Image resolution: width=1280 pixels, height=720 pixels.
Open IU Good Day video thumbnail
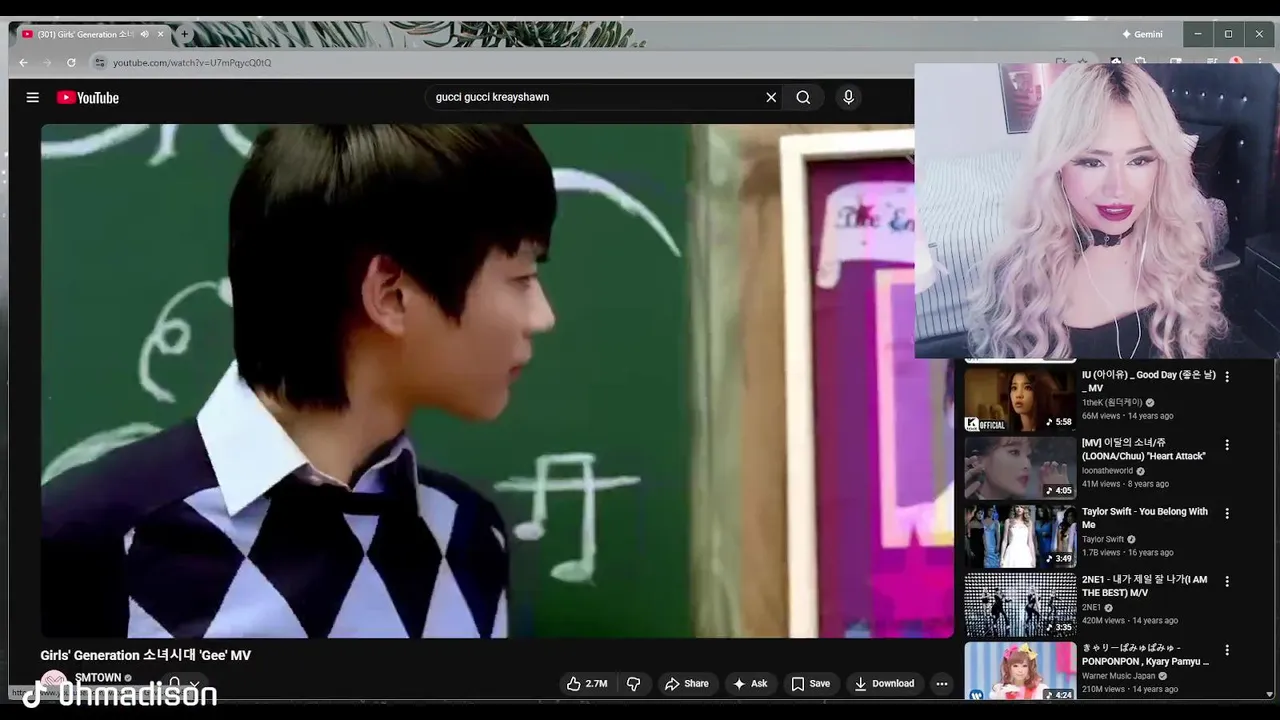(x=1020, y=398)
